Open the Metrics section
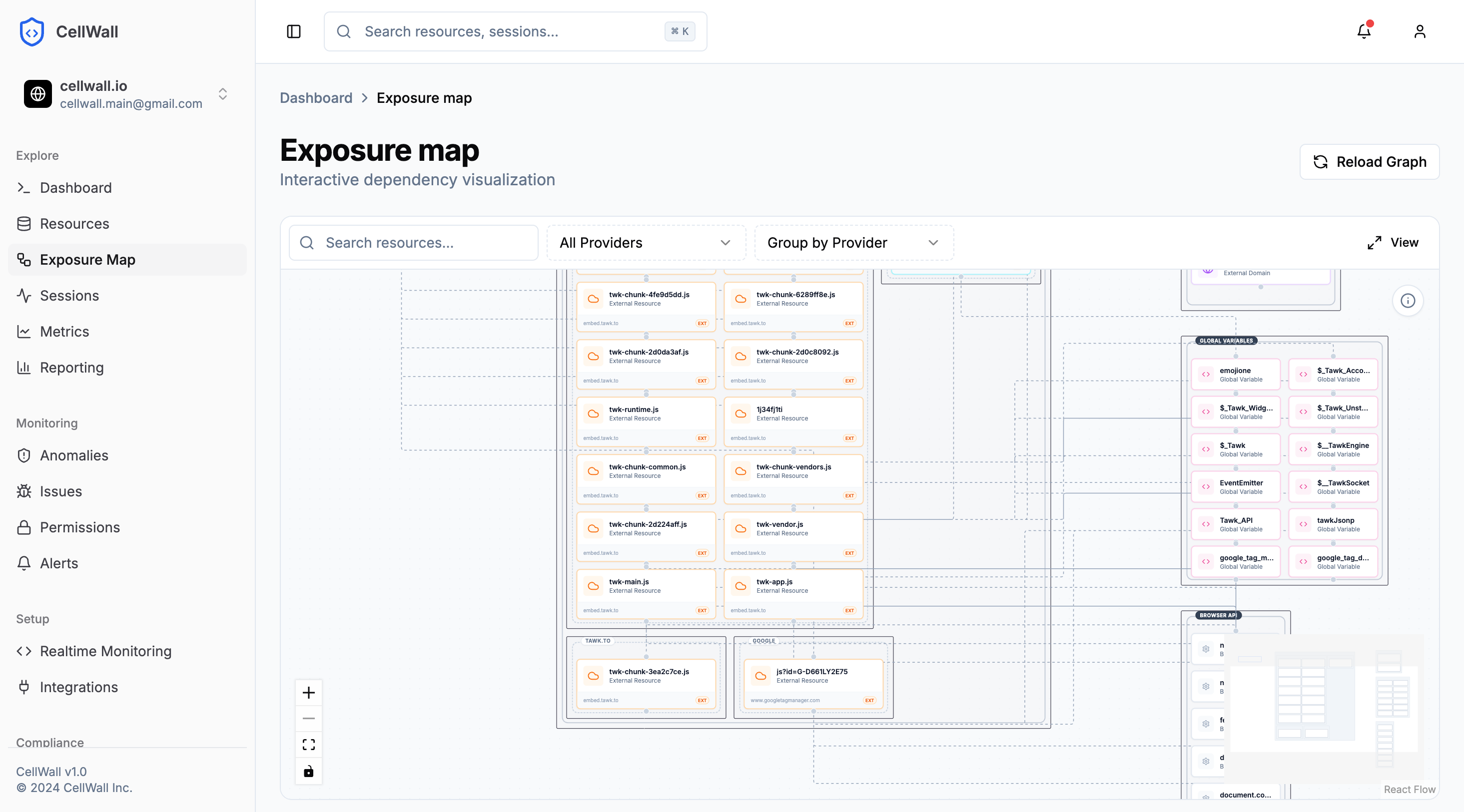Viewport: 1464px width, 812px height. (64, 331)
